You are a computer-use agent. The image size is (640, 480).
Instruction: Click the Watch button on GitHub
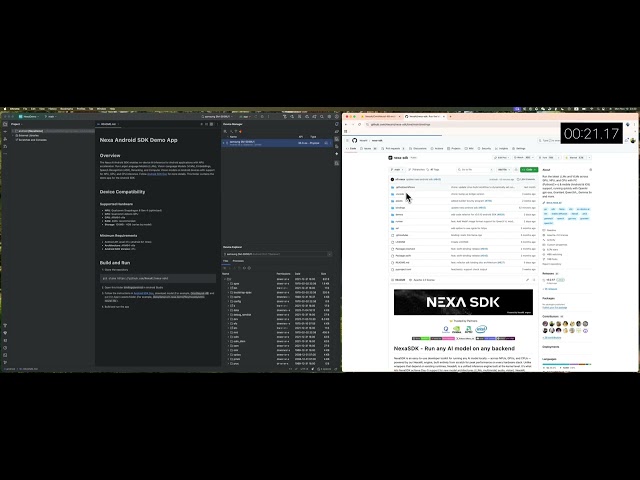coord(523,158)
